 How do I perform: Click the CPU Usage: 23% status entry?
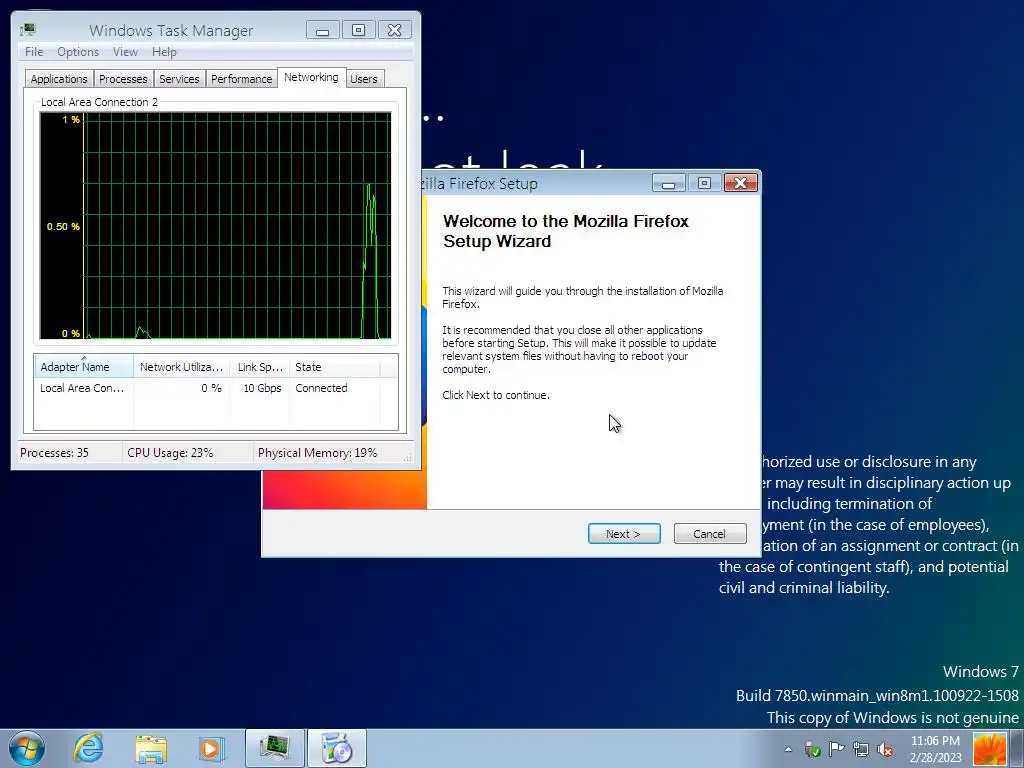[x=170, y=453]
